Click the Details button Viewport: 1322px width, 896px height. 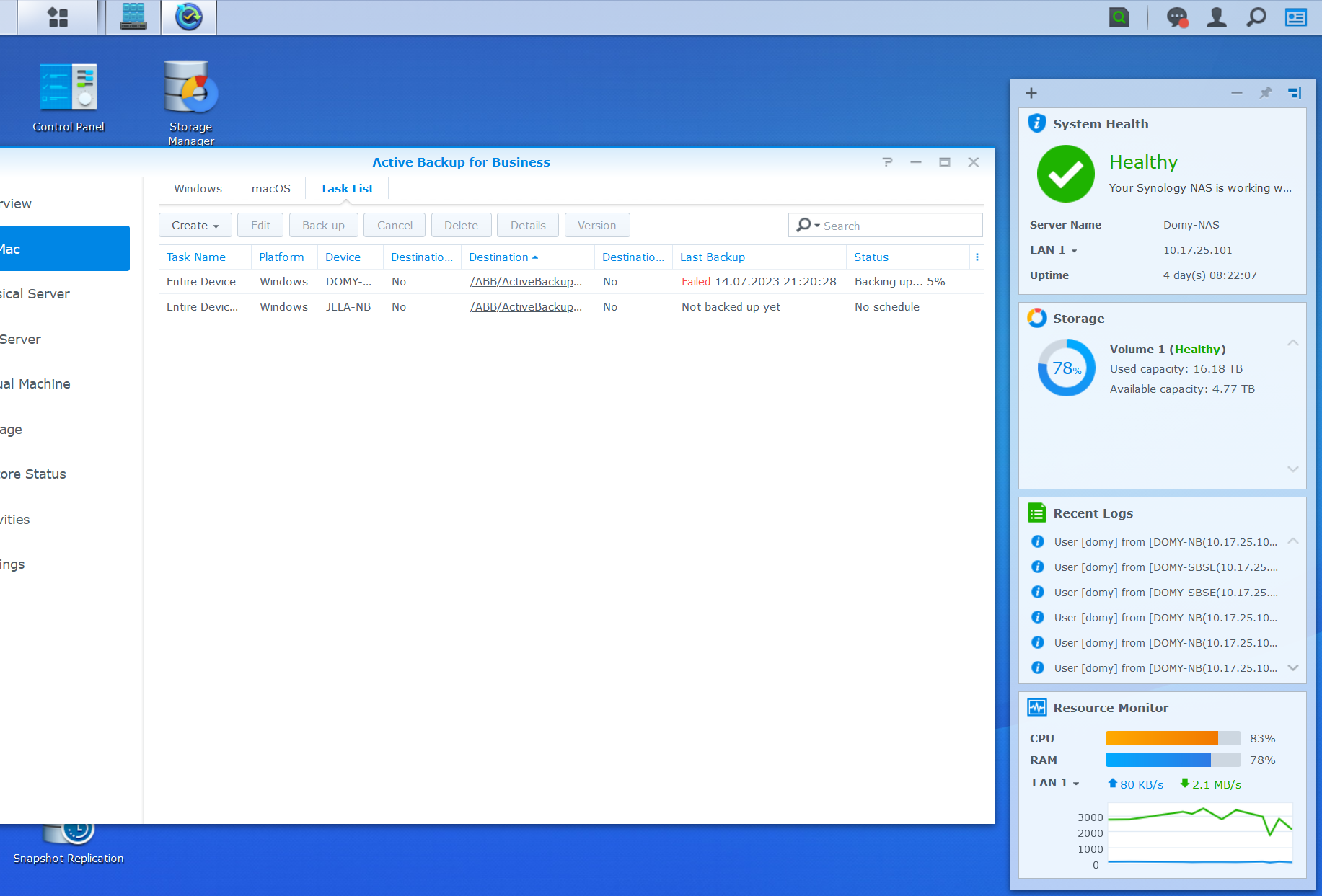click(528, 225)
